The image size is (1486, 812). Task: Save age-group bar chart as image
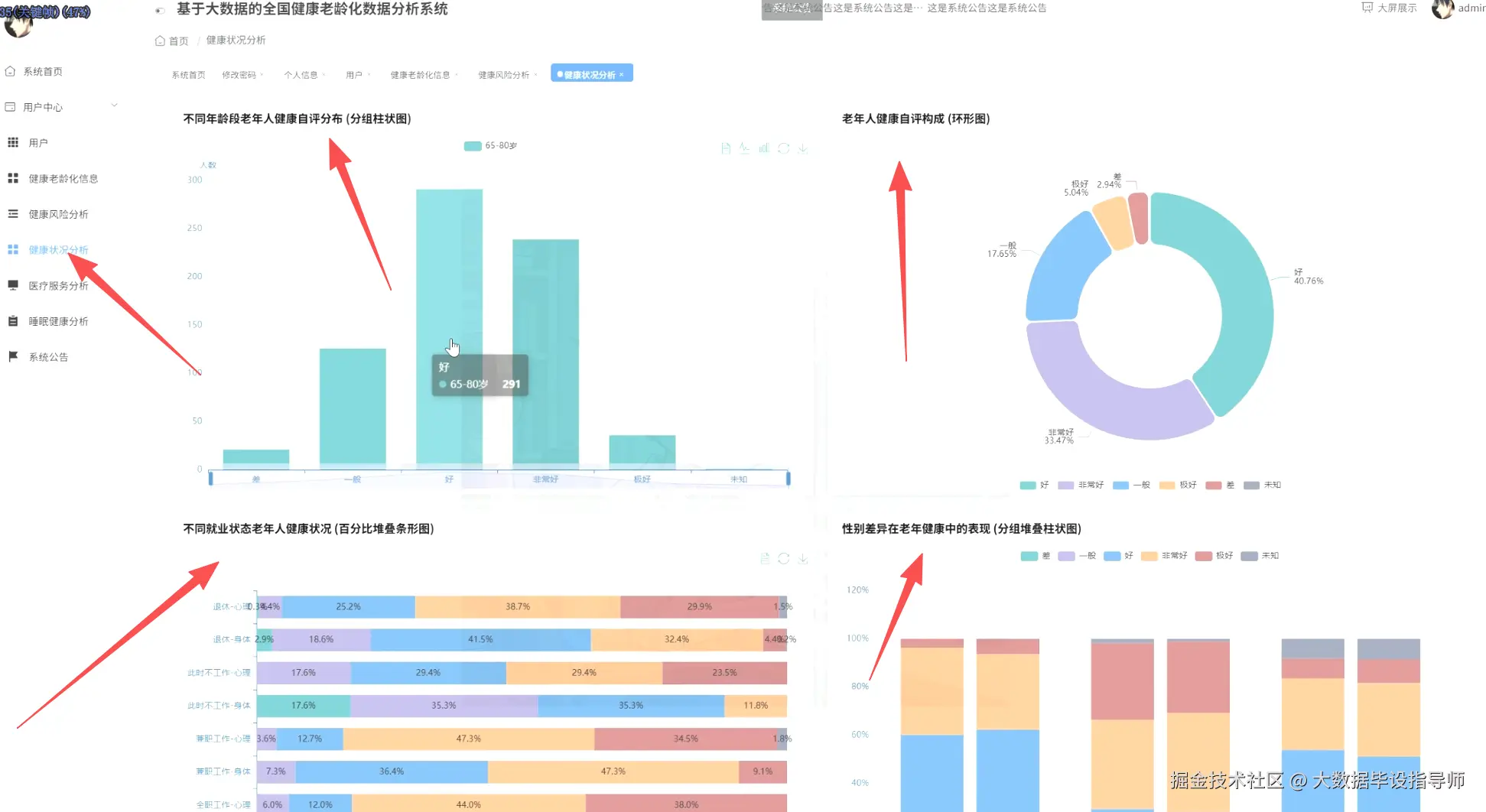coord(803,148)
